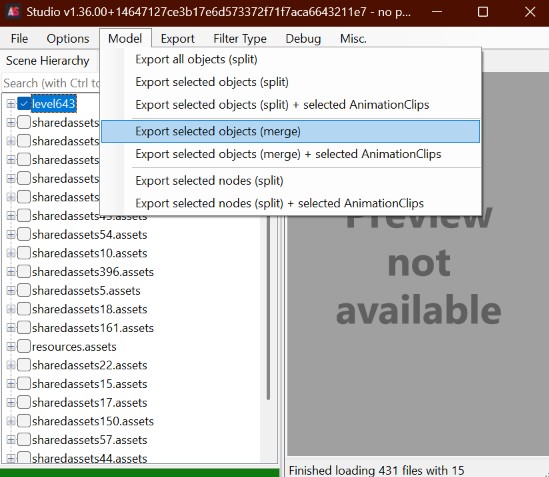Open the File menu
The image size is (549, 477).
tap(19, 39)
